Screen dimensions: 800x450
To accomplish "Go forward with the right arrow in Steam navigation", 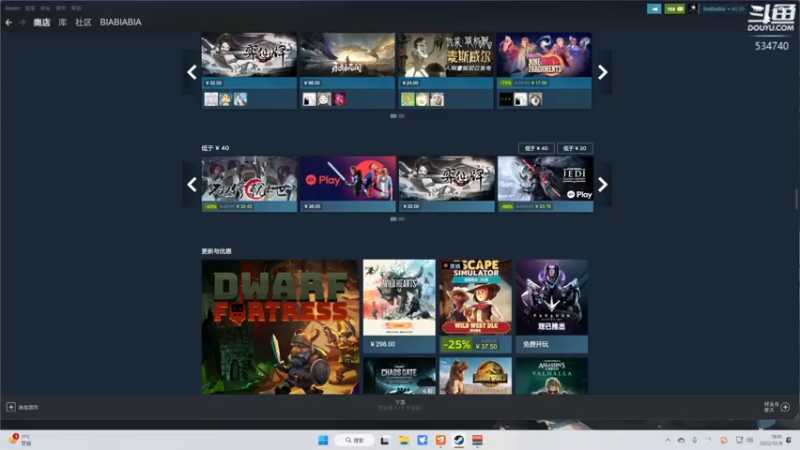I will [x=22, y=22].
